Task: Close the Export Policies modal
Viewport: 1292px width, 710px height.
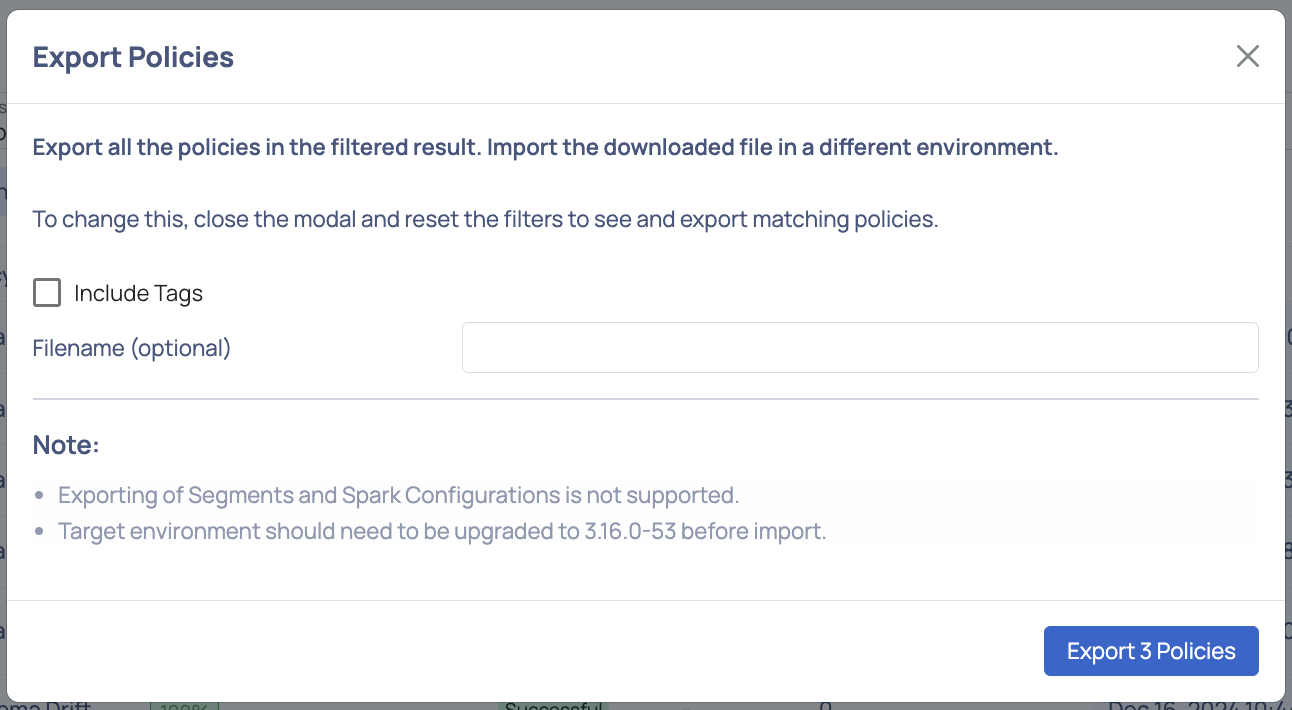Action: 1247,56
